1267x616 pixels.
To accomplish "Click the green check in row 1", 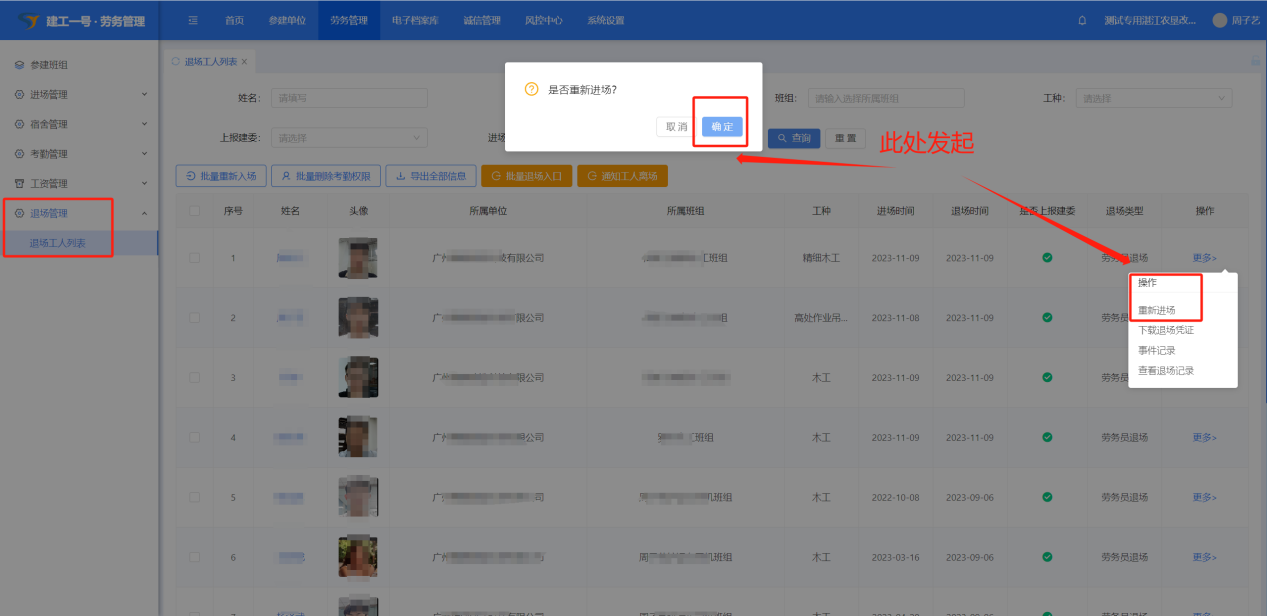I will point(1047,258).
